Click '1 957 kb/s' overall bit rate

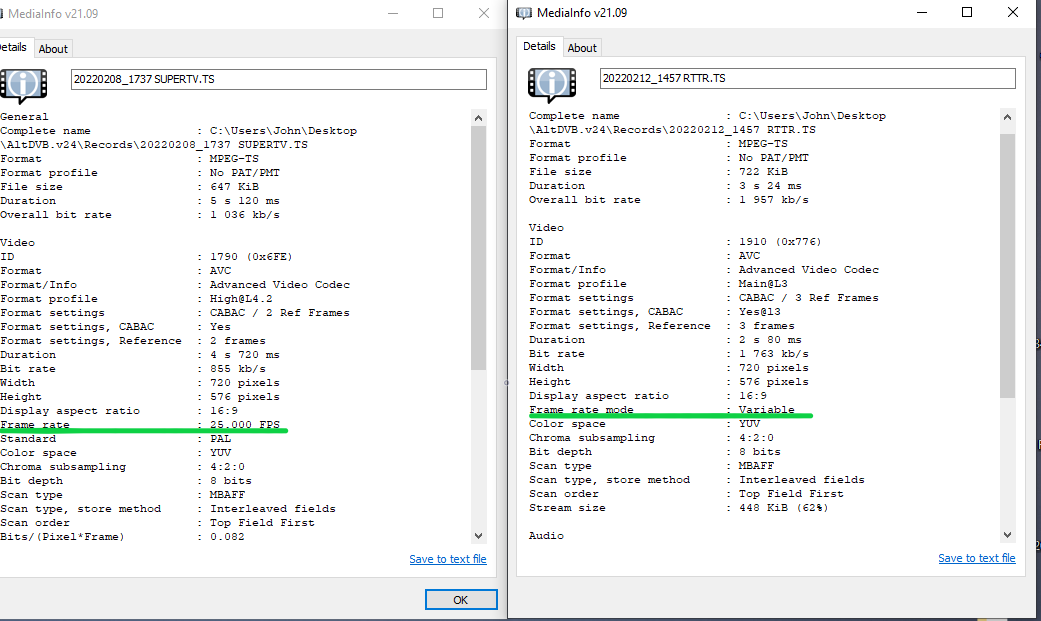tap(774, 199)
